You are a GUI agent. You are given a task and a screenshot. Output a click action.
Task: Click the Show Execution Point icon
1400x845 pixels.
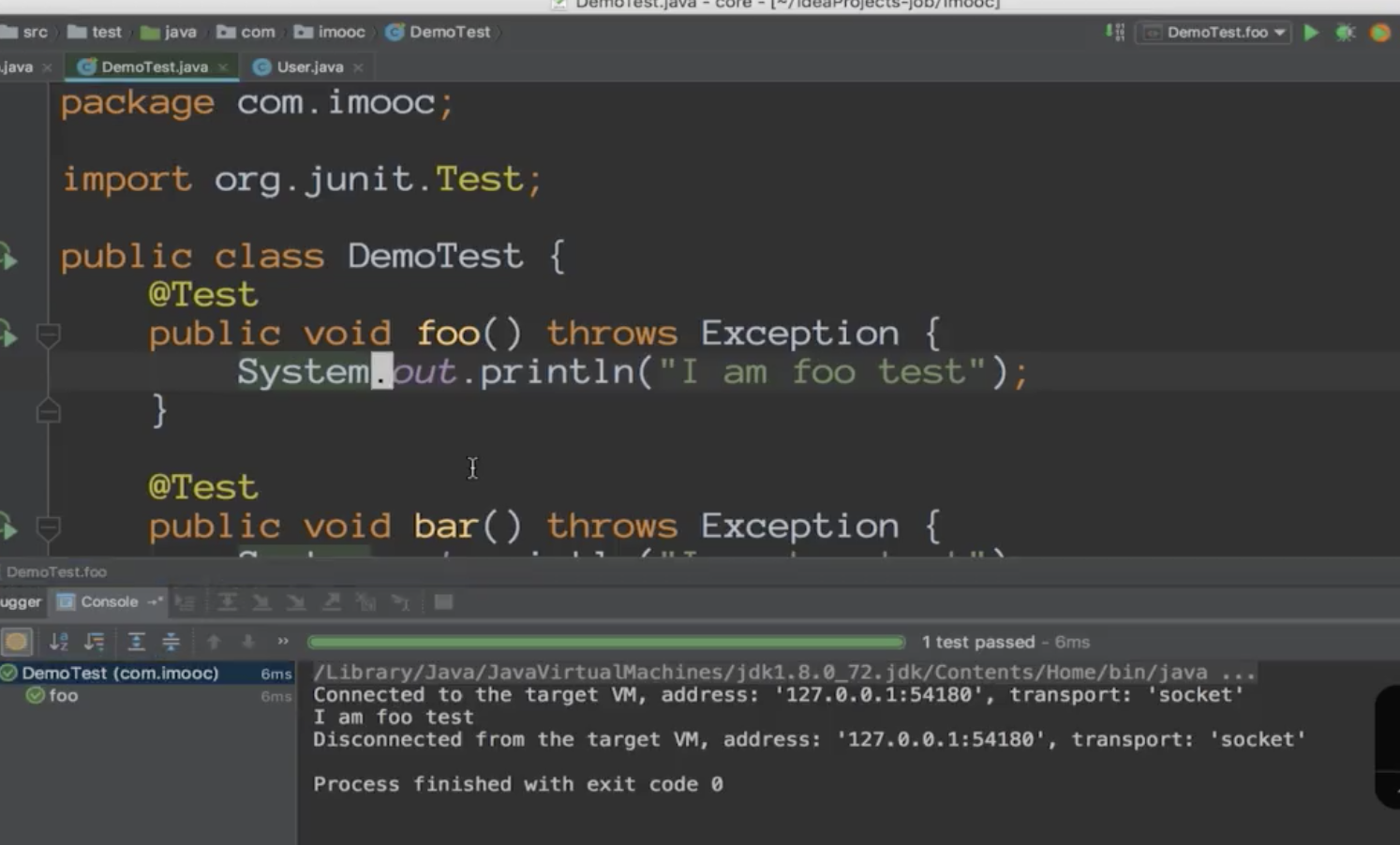pyautogui.click(x=186, y=602)
